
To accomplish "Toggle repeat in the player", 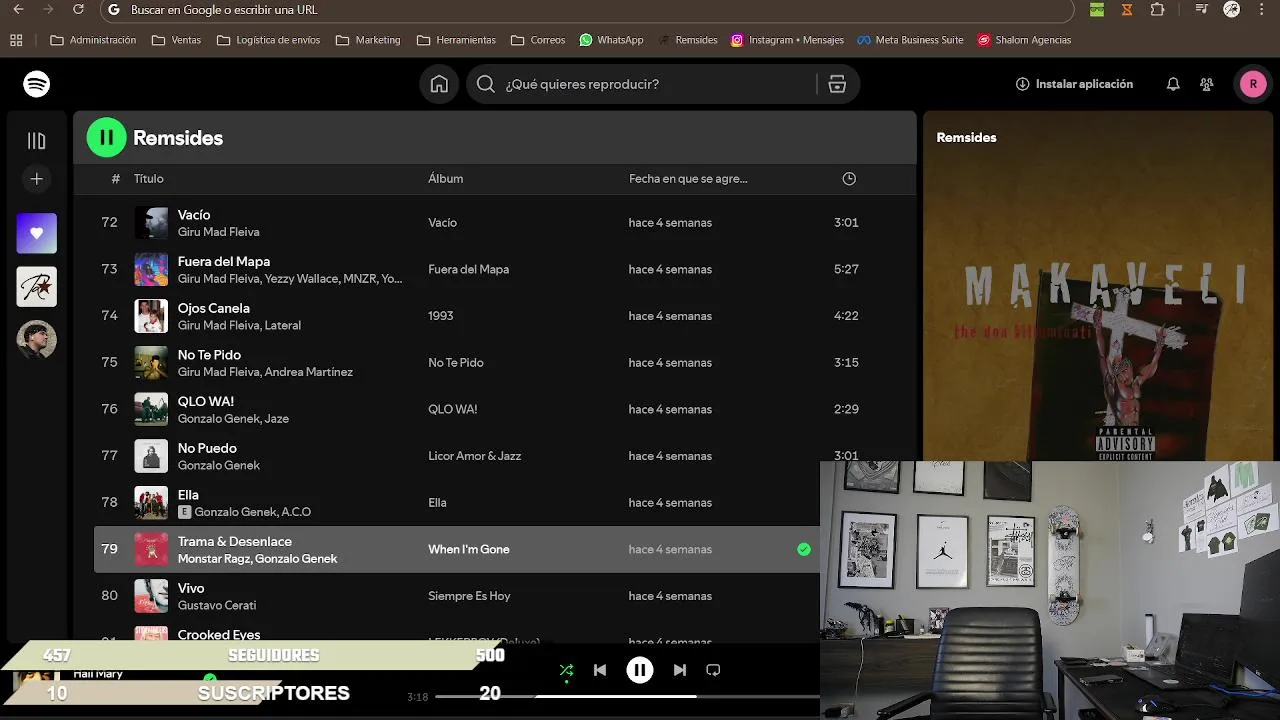I will point(713,670).
